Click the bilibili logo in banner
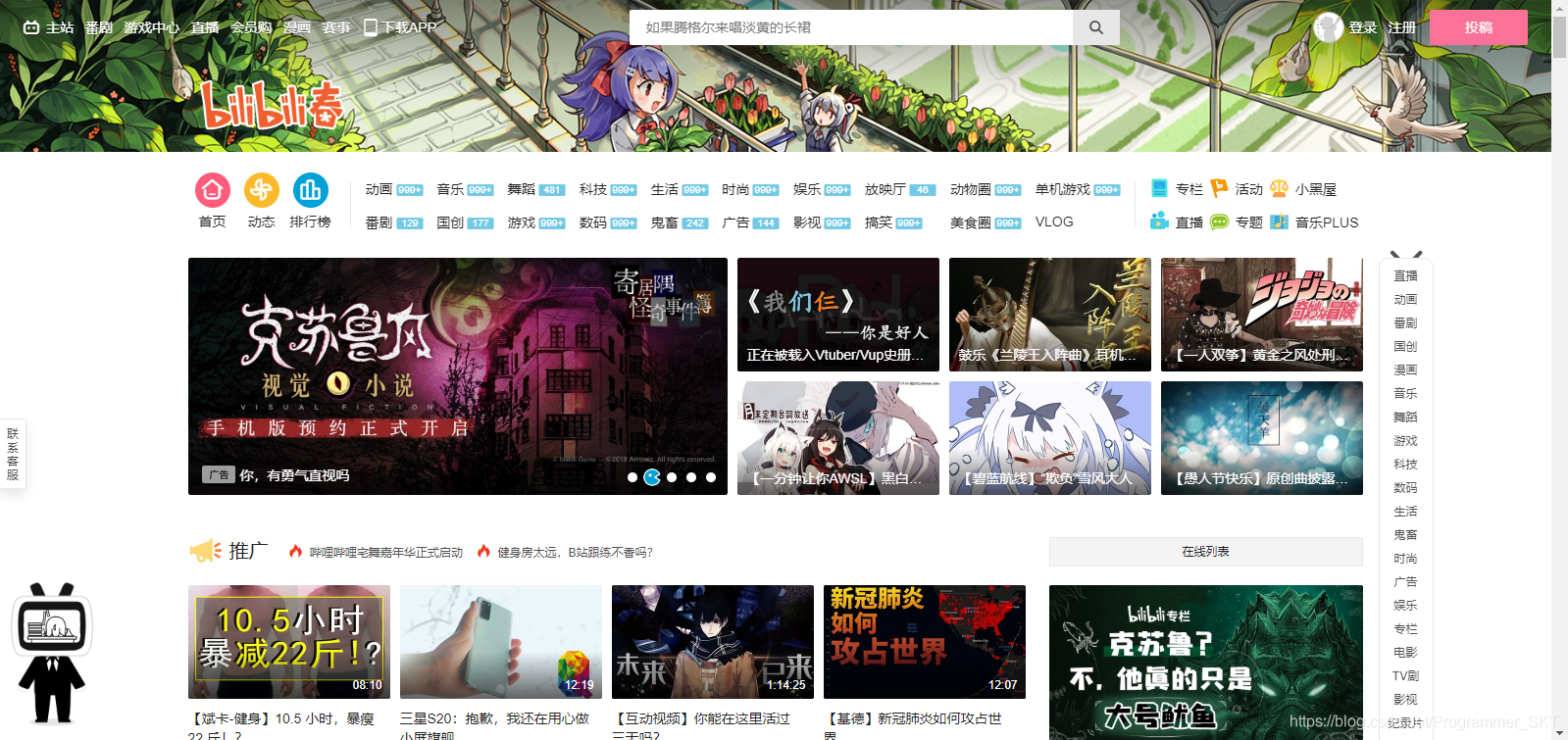1568x740 pixels. 272,105
